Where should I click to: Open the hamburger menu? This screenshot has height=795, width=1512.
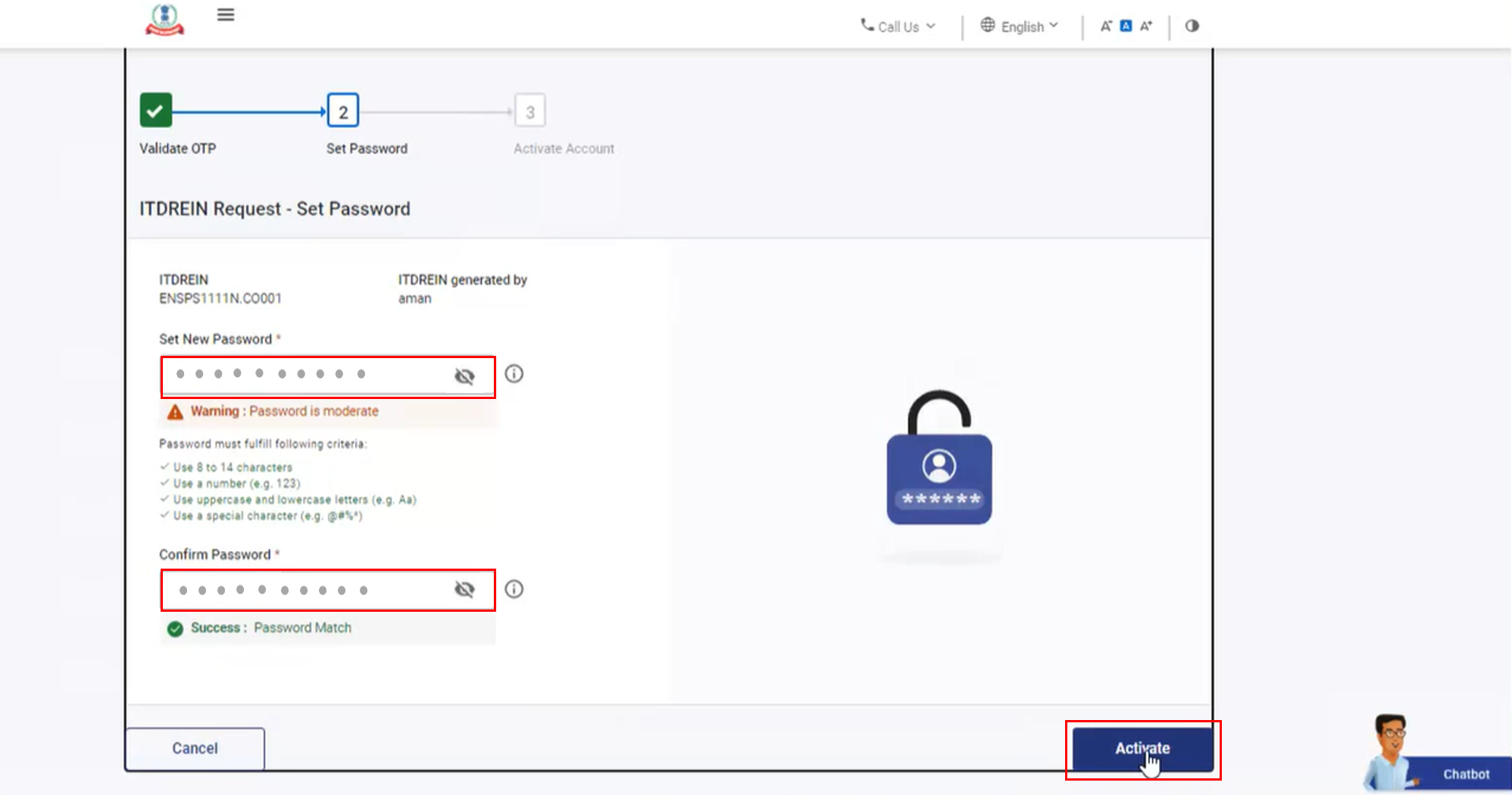(225, 15)
